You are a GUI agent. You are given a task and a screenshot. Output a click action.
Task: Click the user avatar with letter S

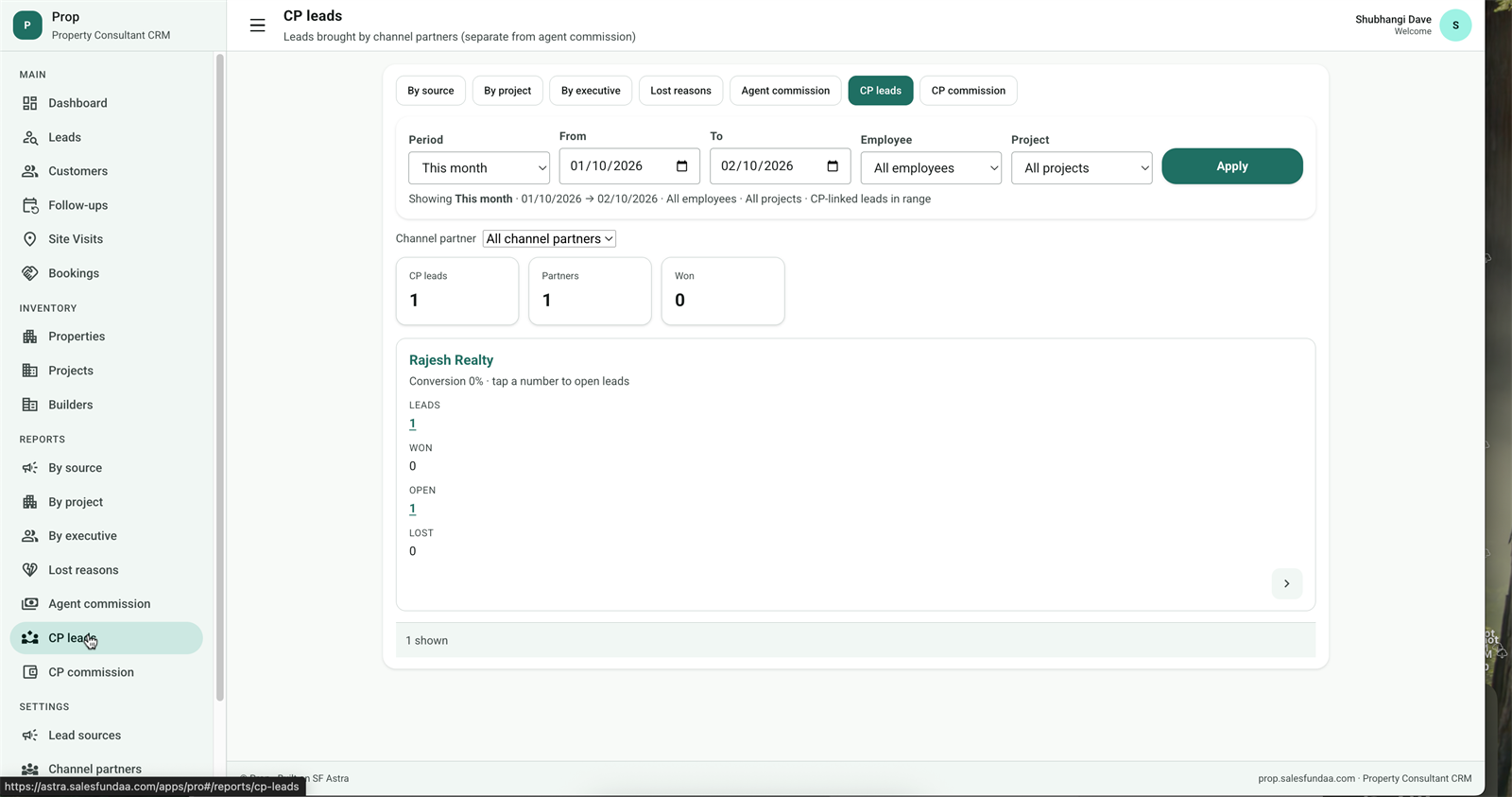[x=1455, y=26]
